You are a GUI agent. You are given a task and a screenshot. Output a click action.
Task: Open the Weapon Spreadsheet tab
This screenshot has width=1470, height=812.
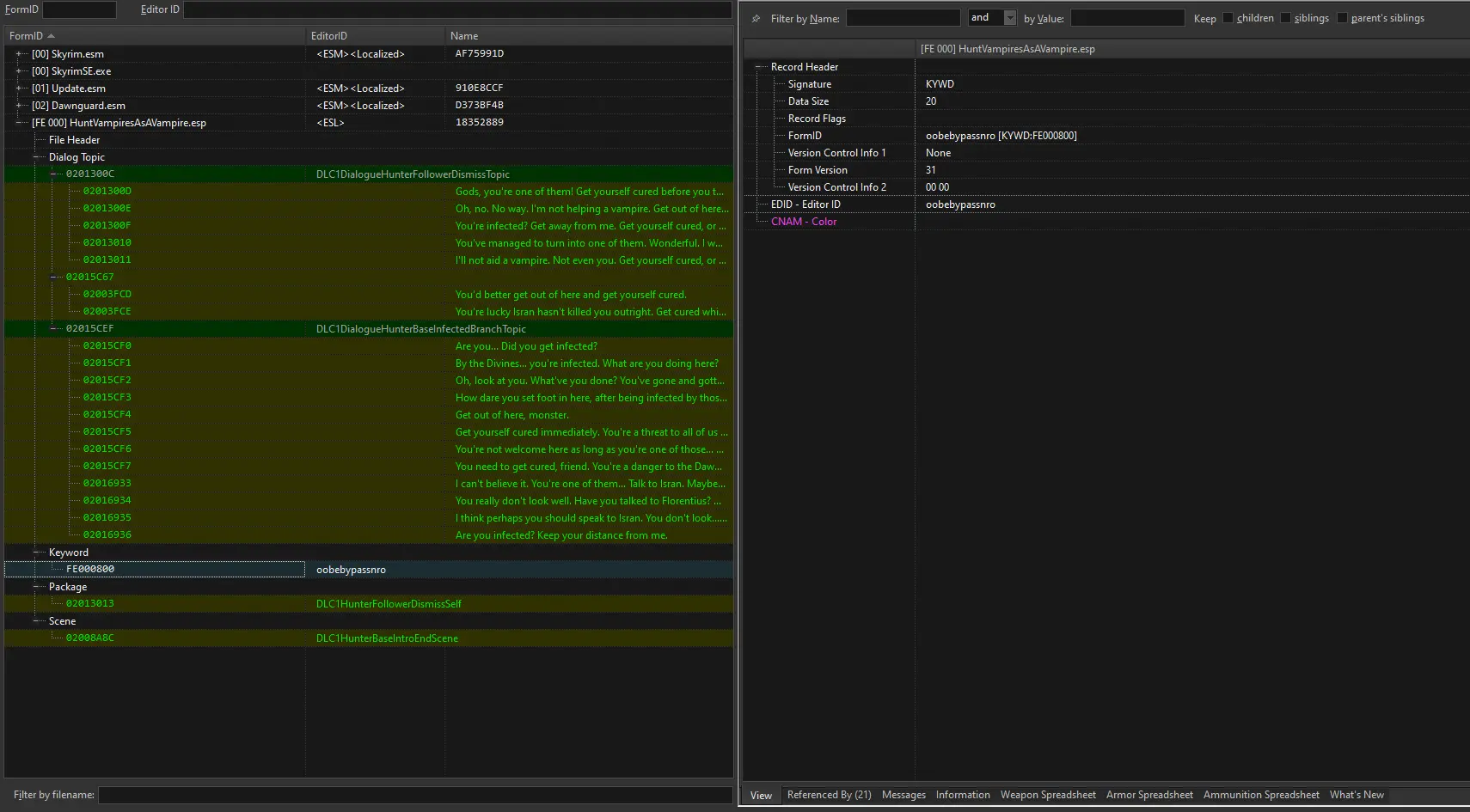point(1048,795)
